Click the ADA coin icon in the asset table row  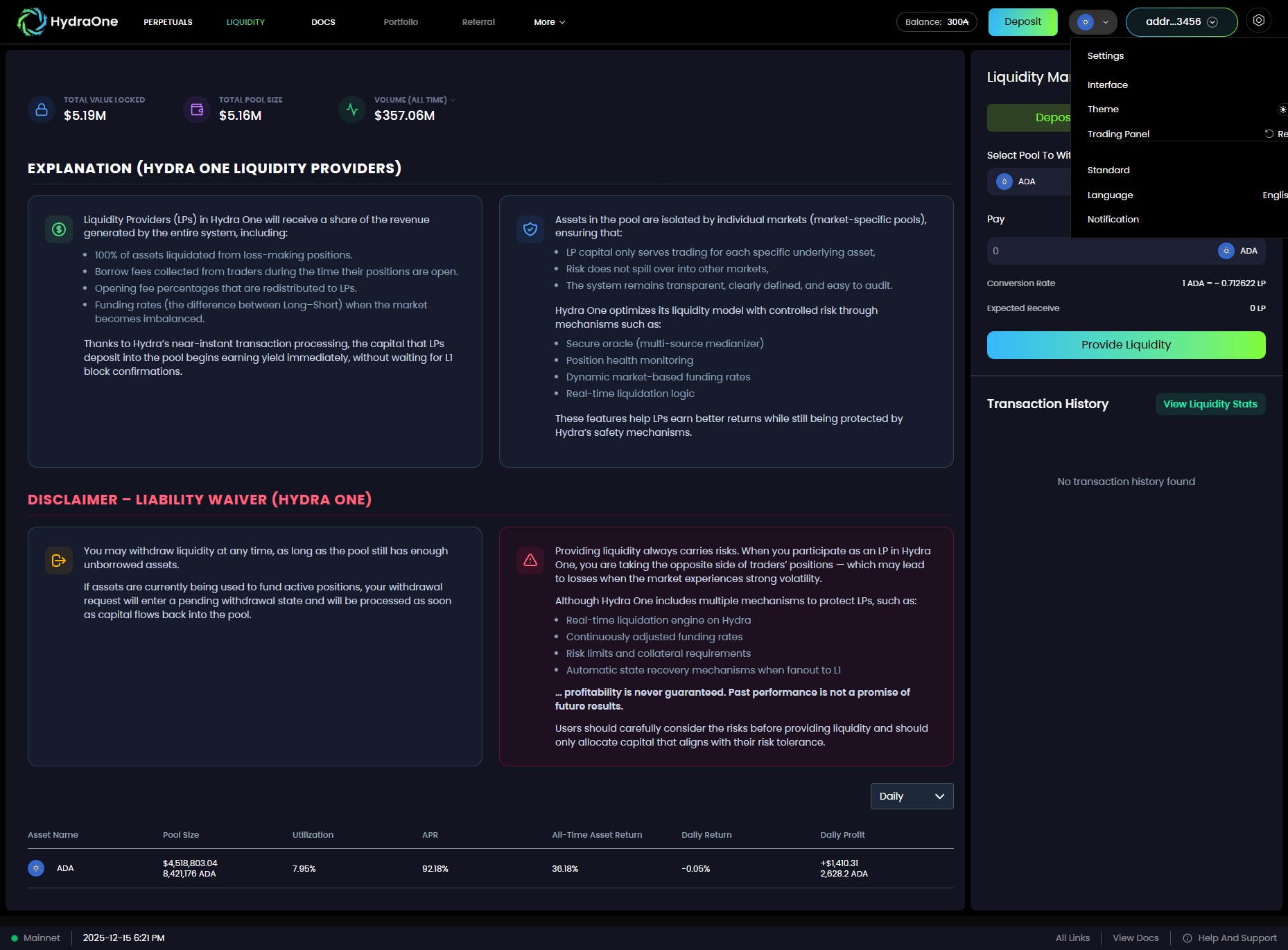point(36,868)
